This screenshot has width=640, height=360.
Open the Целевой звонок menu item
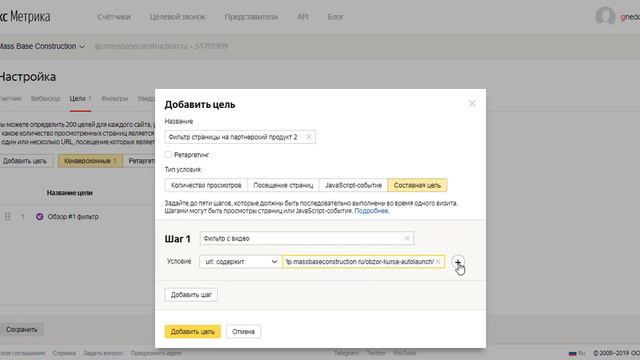tap(178, 17)
